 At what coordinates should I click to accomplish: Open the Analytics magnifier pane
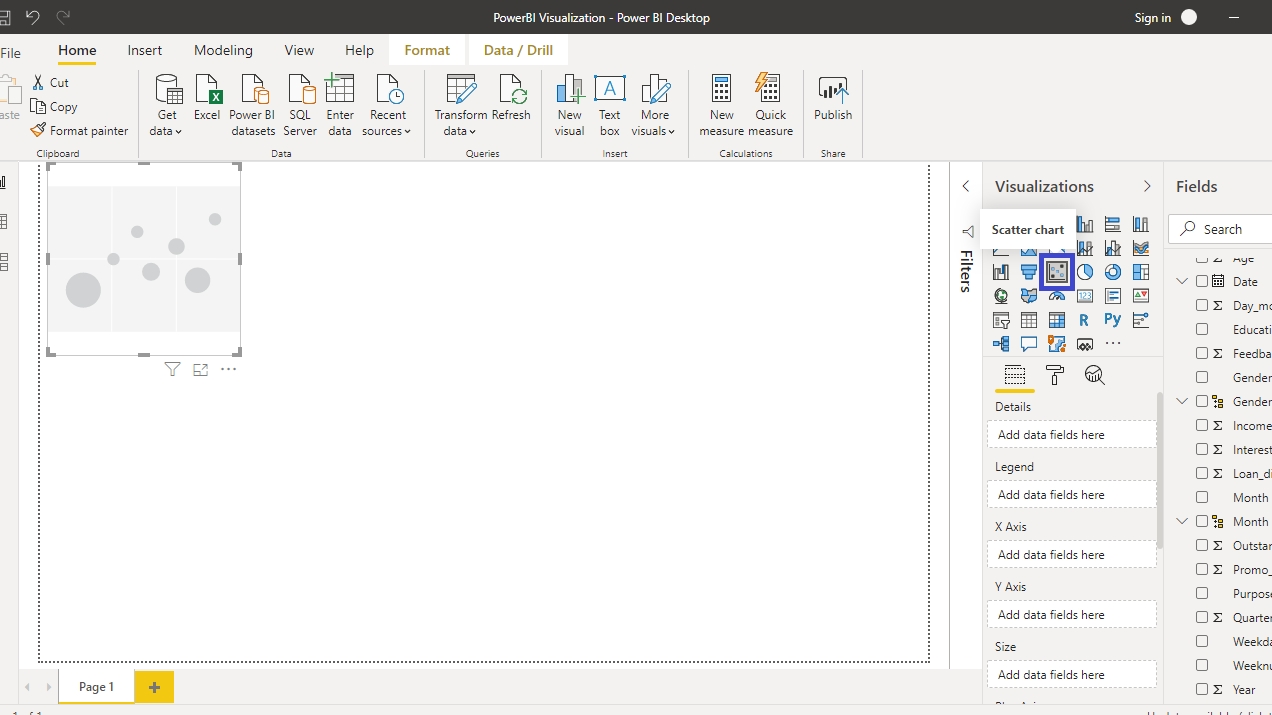[x=1095, y=375]
